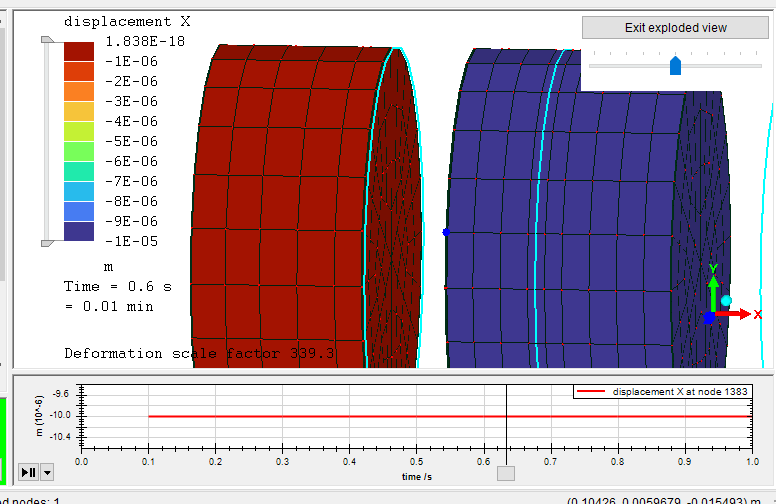Click the lower handle of legend range bar
Image resolution: width=776 pixels, height=504 pixels.
47,242
